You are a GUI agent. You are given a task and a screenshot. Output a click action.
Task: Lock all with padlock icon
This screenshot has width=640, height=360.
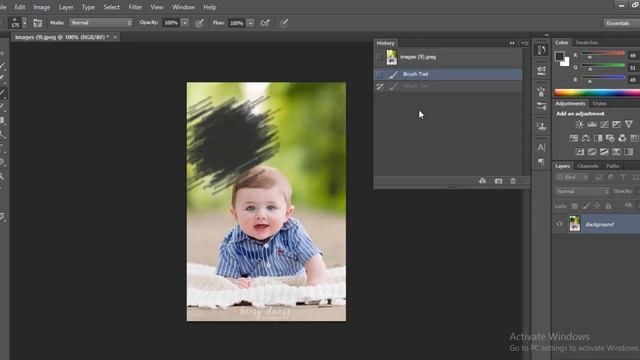click(x=608, y=206)
